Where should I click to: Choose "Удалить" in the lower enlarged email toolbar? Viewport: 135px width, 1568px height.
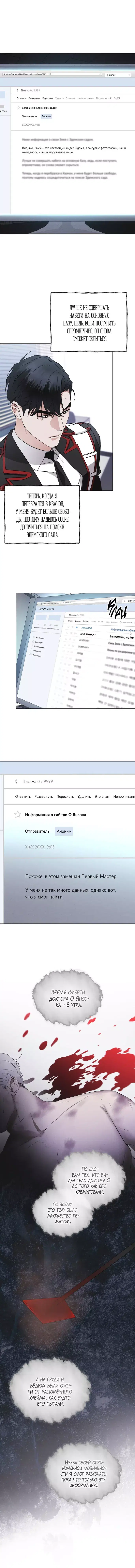click(x=84, y=796)
